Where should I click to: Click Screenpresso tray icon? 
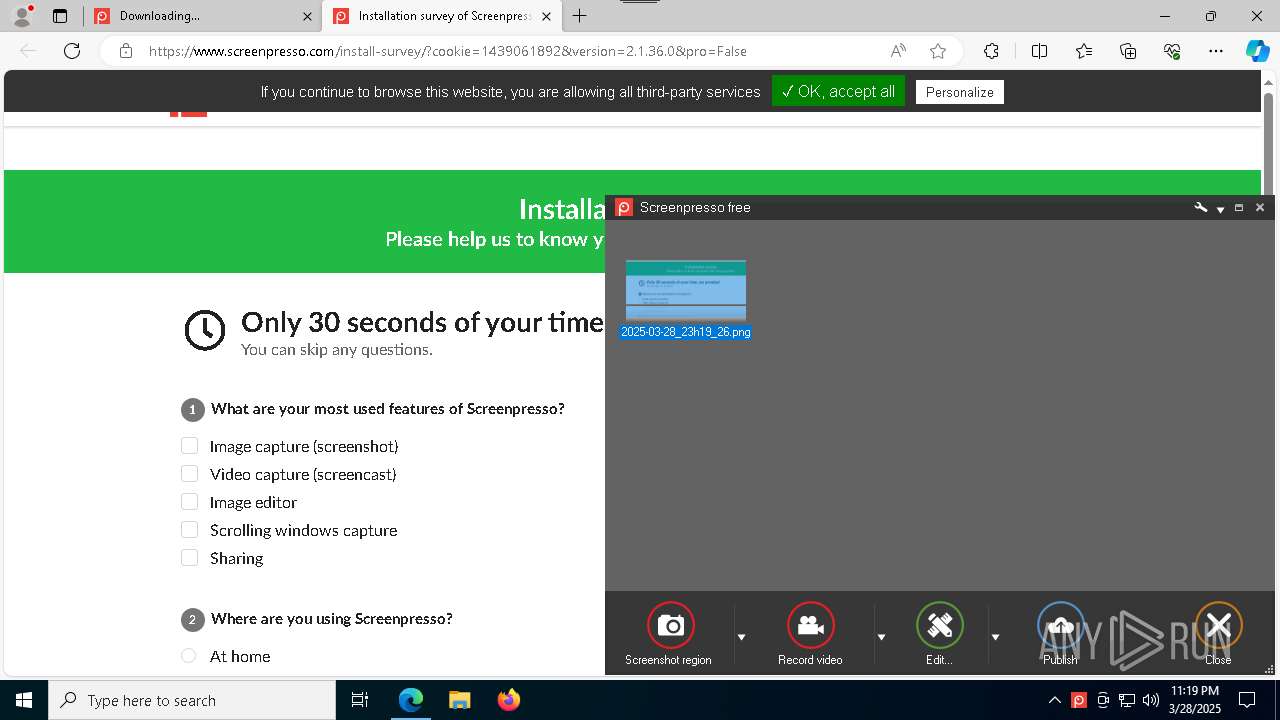(1079, 700)
